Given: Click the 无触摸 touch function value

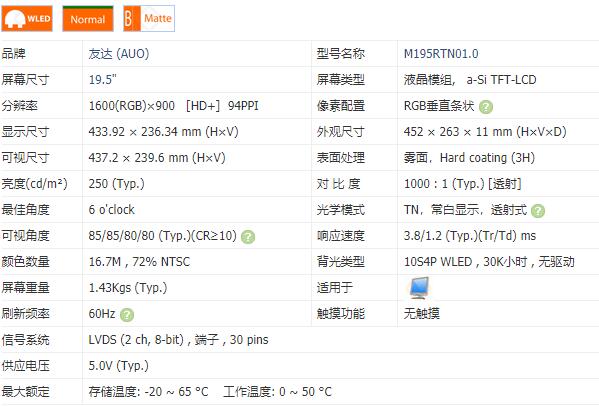Looking at the screenshot, I should 422,314.
